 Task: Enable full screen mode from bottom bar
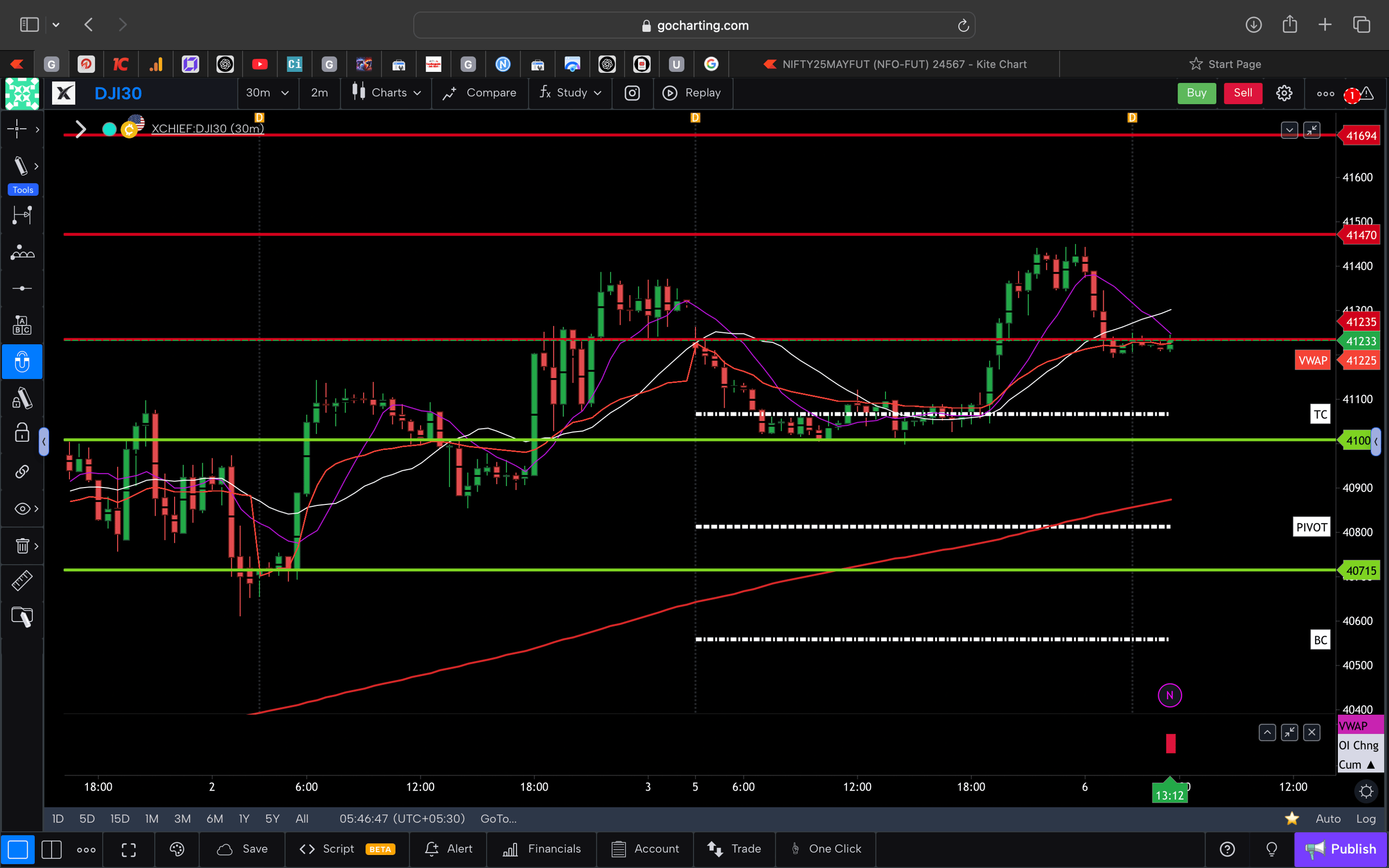[128, 849]
